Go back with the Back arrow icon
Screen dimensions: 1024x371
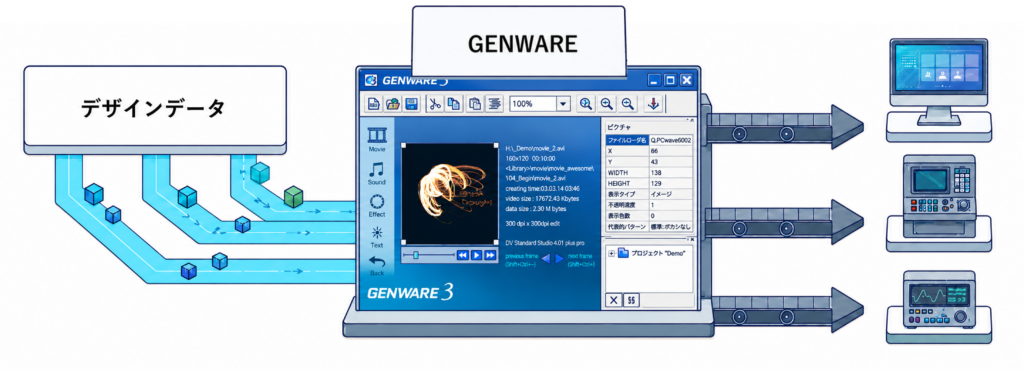click(x=377, y=262)
